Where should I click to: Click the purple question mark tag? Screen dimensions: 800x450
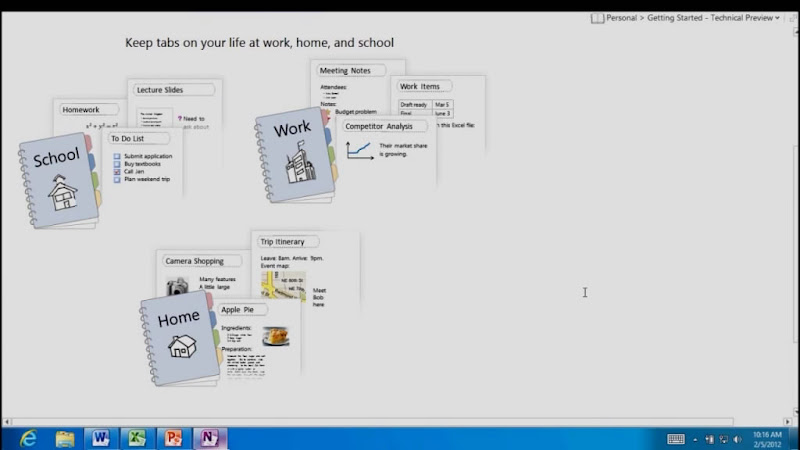(x=180, y=118)
